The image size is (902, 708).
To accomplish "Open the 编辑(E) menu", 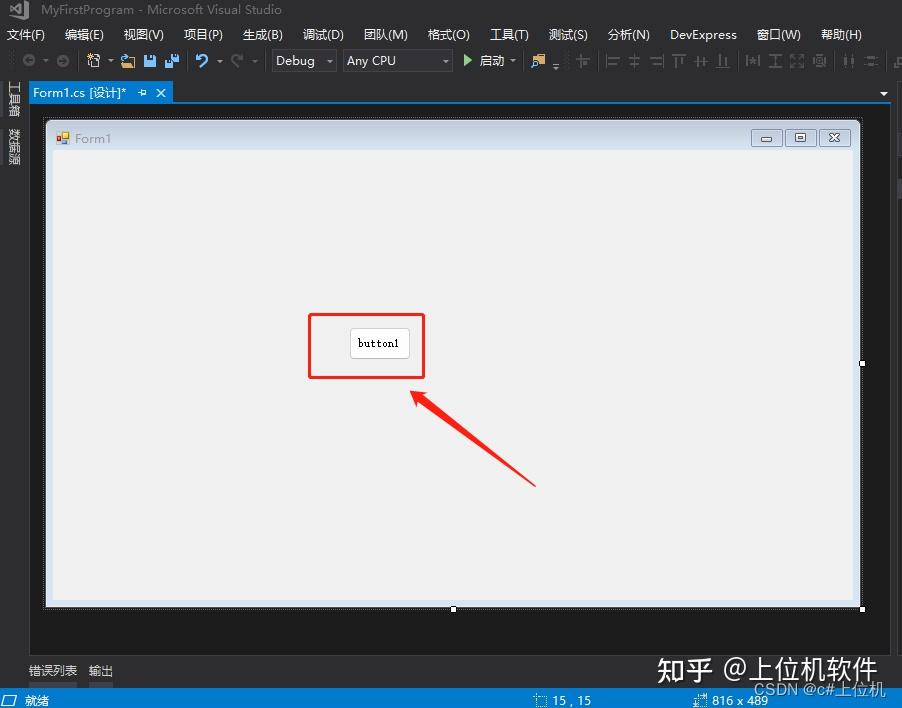I will coord(84,35).
